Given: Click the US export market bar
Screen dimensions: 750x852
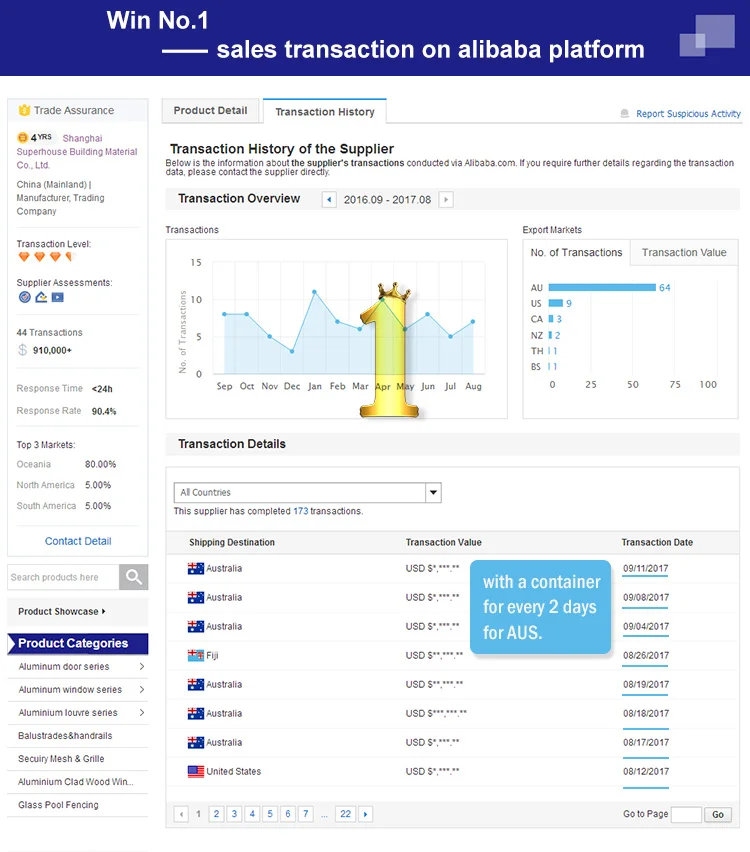Looking at the screenshot, I should click(555, 303).
